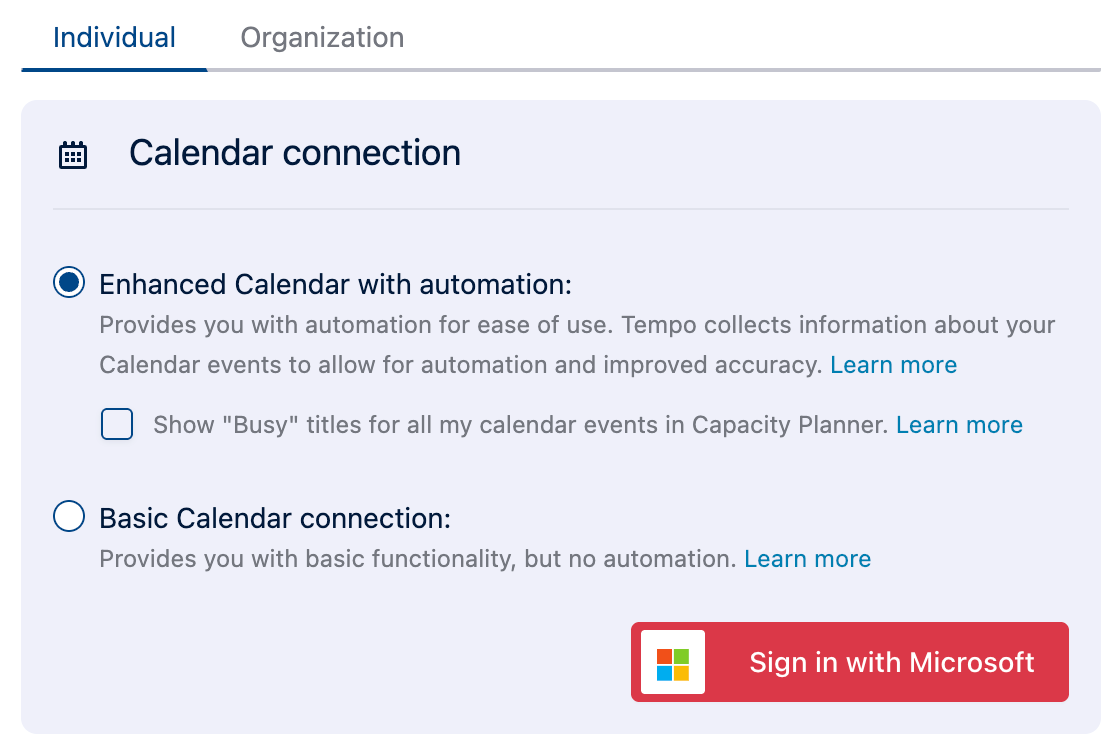The image size is (1118, 752).
Task: Click the Microsoft logo on the sign-in button
Action: (x=673, y=661)
